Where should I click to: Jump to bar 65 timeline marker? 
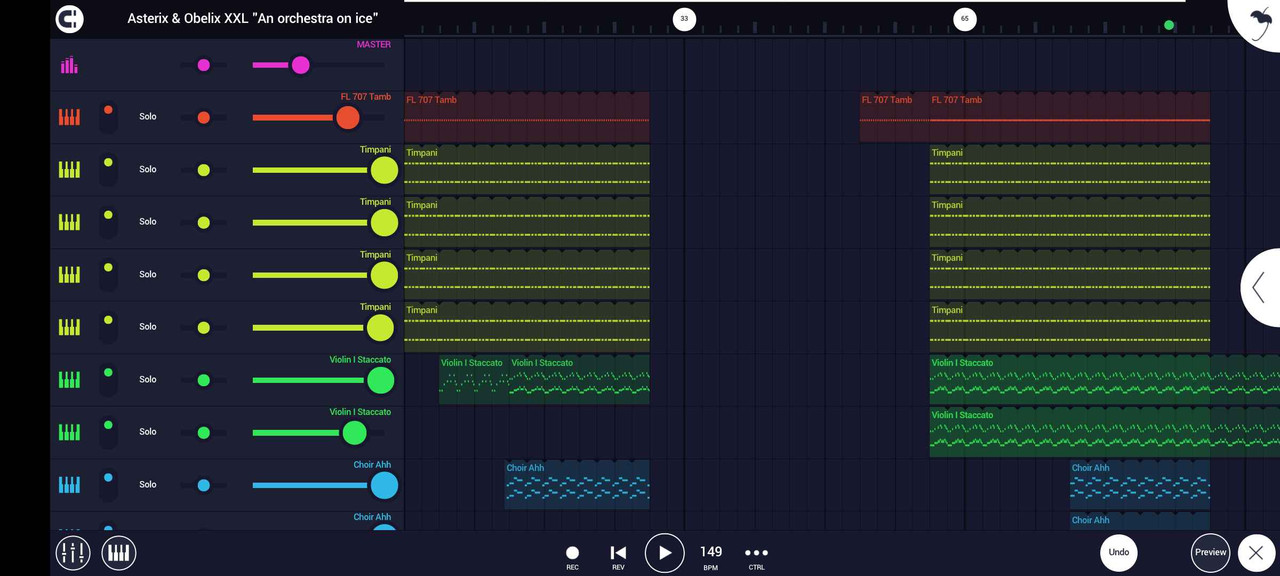(x=964, y=18)
